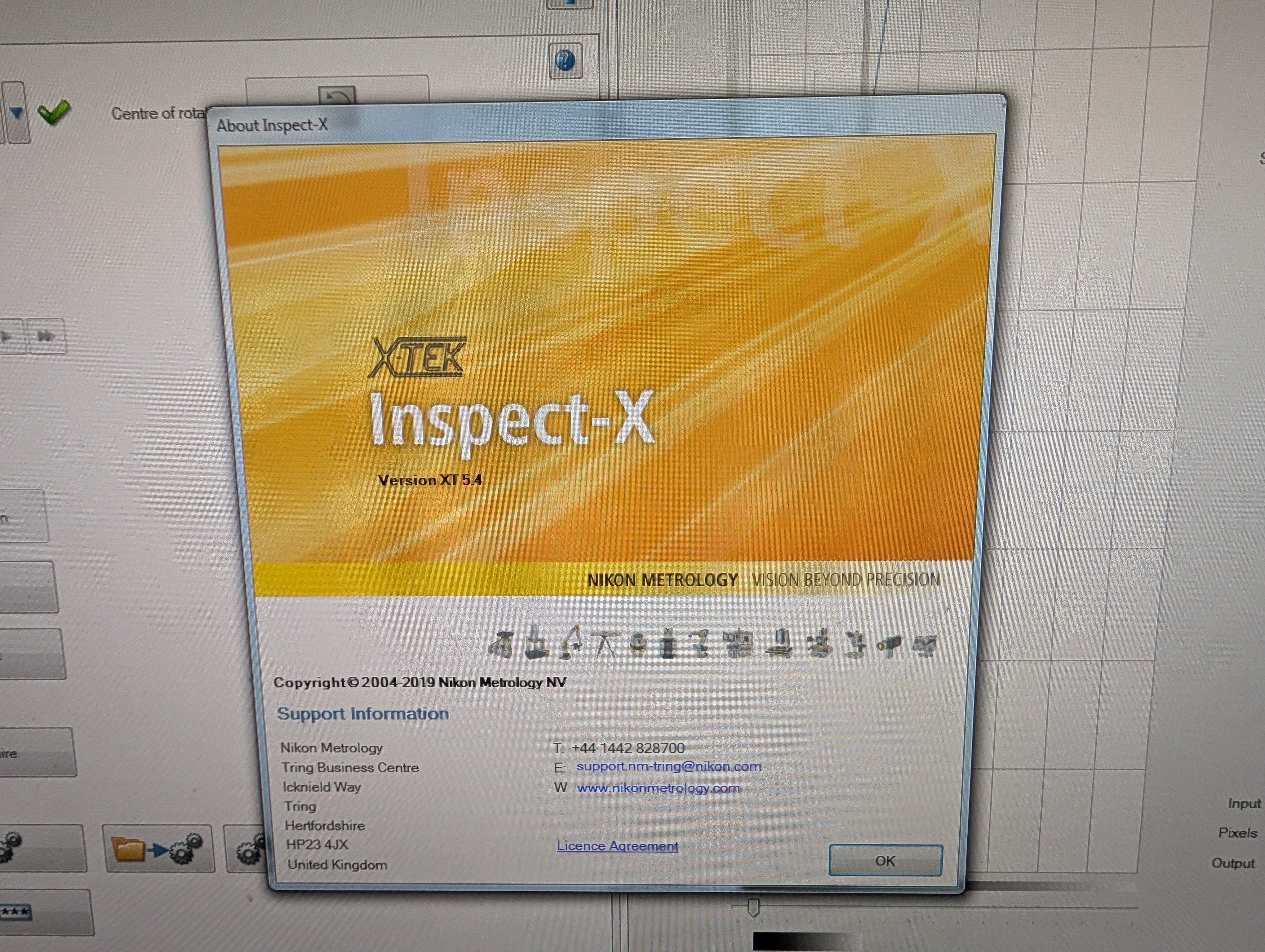
Task: Click the phone number +44 1442 828700
Action: pos(628,747)
